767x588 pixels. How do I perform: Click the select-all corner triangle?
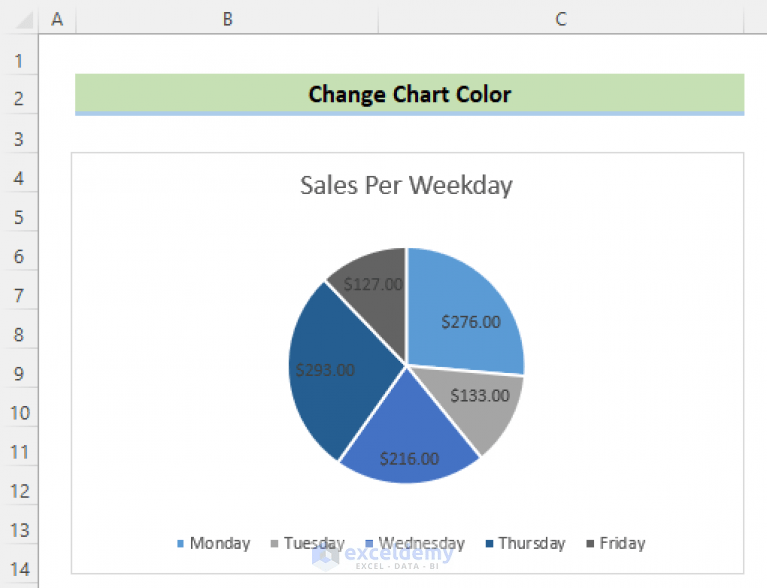pos(23,21)
